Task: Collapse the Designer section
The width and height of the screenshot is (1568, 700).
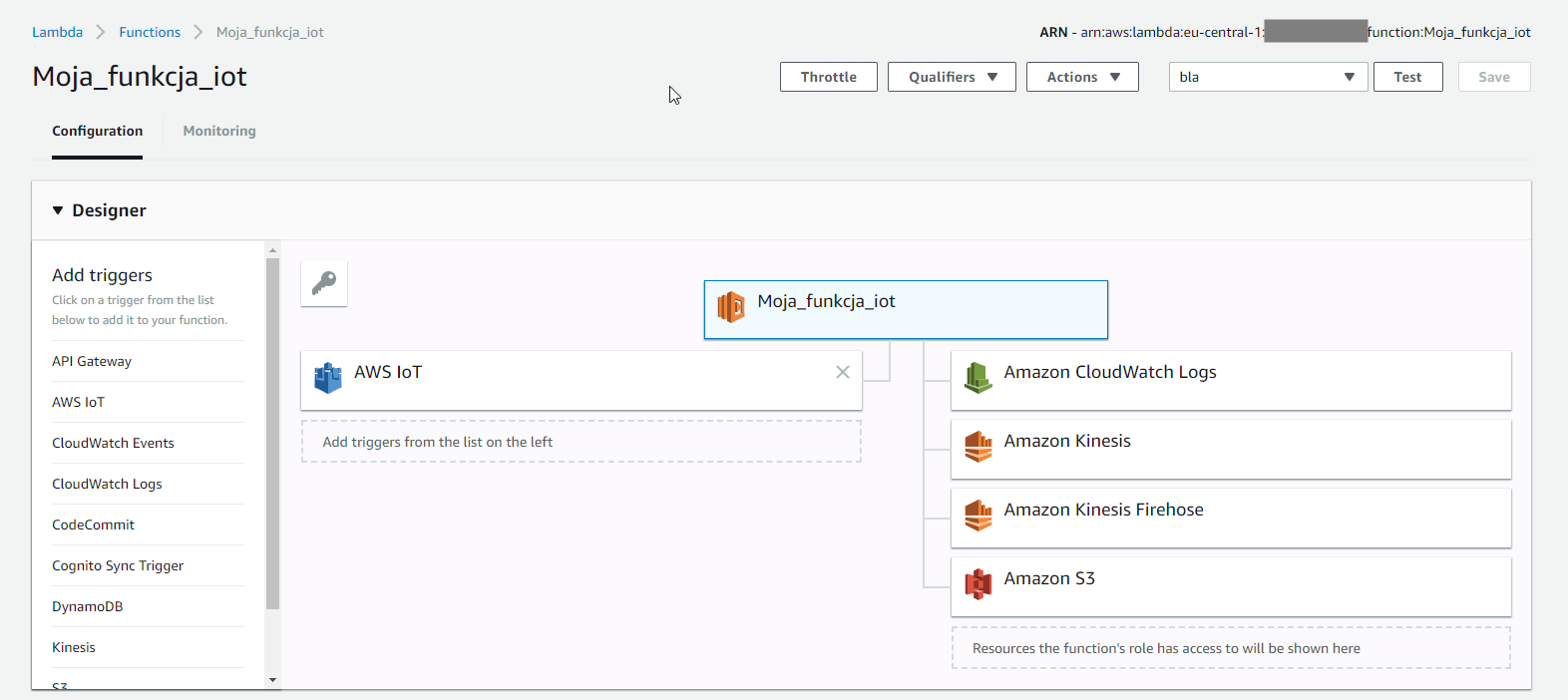Action: click(58, 210)
